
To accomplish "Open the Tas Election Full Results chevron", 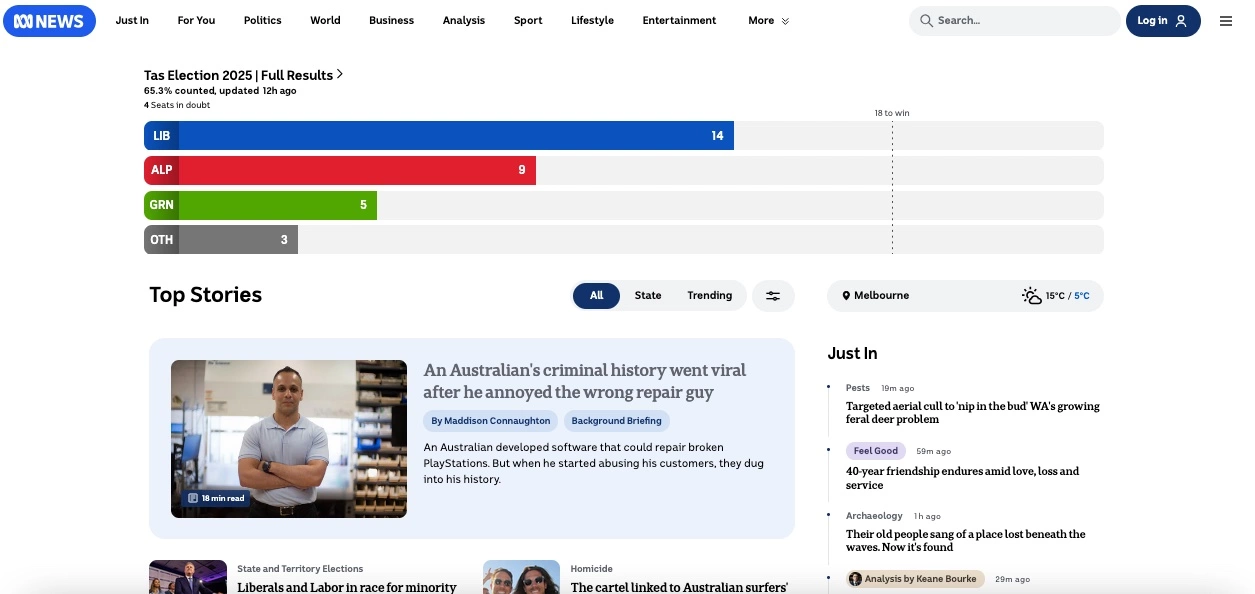I will click(340, 74).
